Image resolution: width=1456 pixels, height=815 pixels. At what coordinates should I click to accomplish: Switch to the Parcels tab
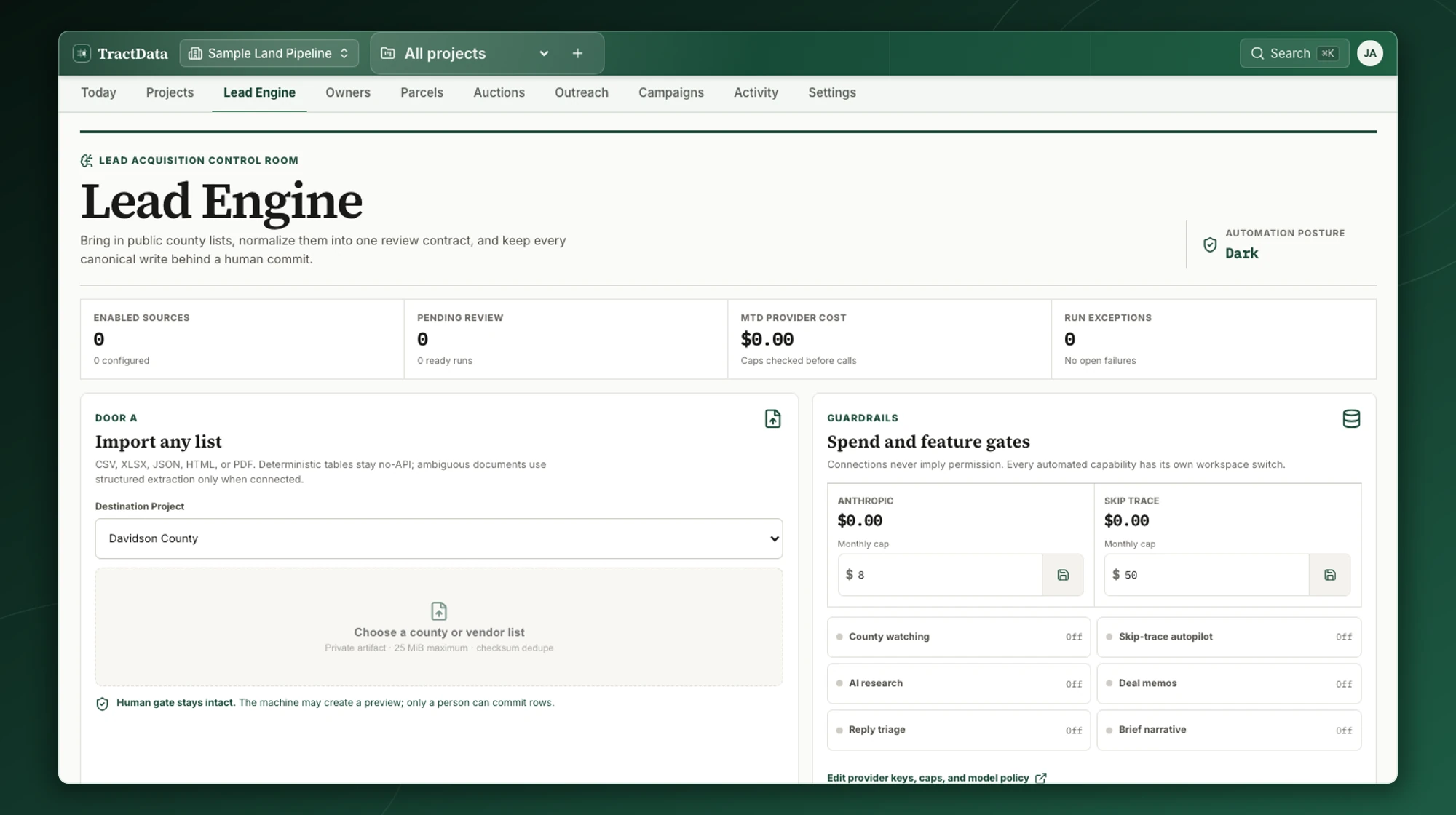(x=422, y=92)
